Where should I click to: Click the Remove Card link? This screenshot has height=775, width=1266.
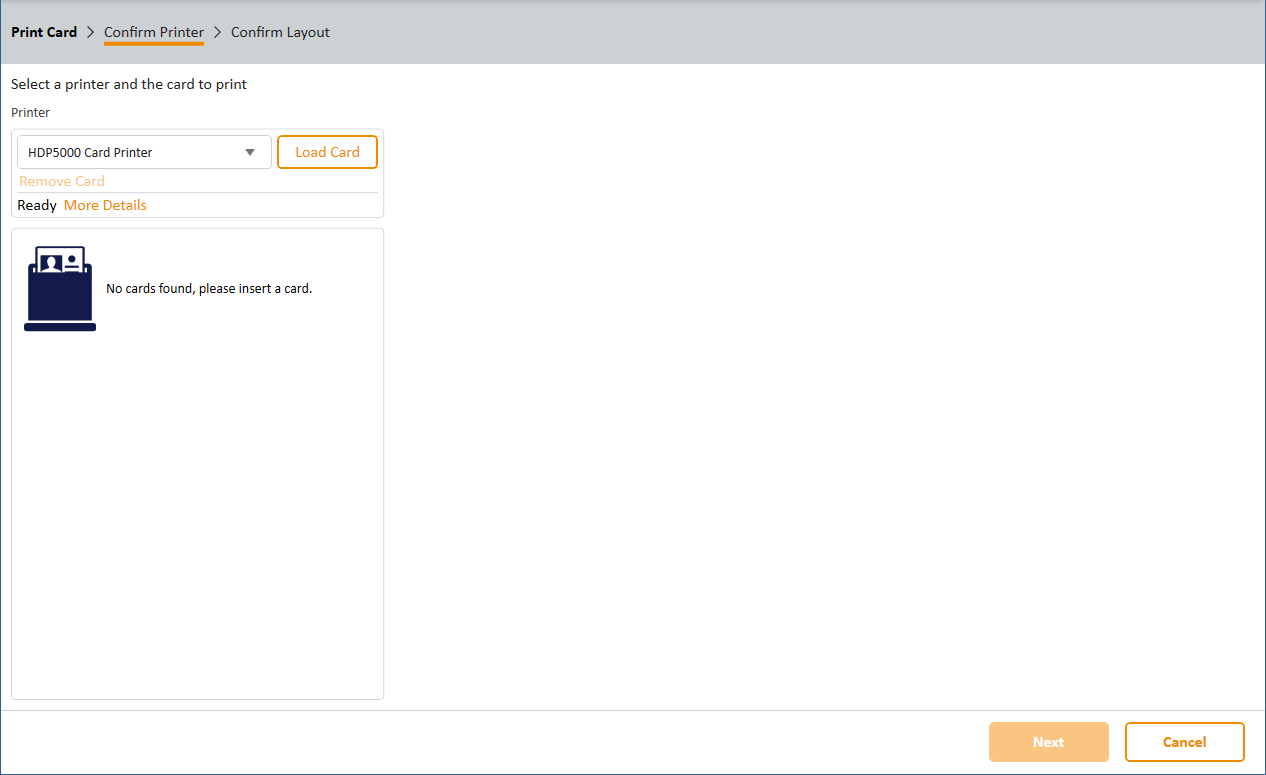pyautogui.click(x=62, y=181)
